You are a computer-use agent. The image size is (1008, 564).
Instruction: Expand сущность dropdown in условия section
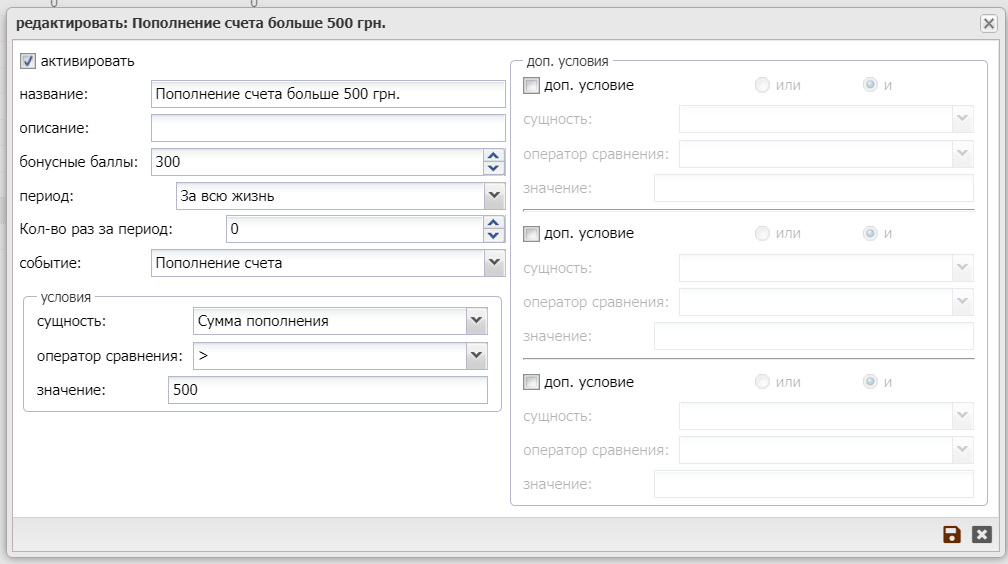click(476, 321)
